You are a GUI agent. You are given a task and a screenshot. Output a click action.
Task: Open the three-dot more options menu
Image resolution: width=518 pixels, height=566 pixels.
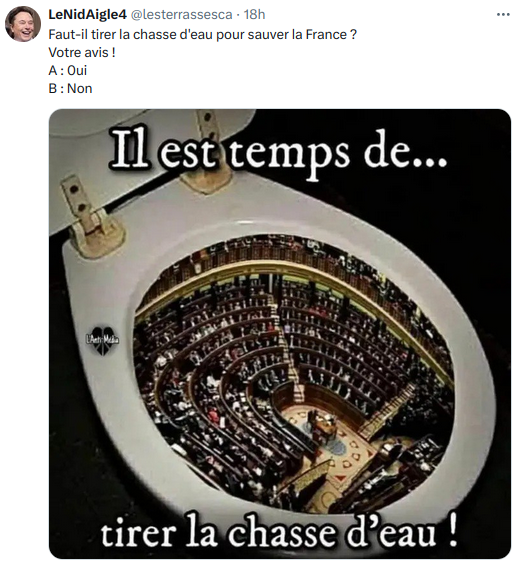(503, 15)
